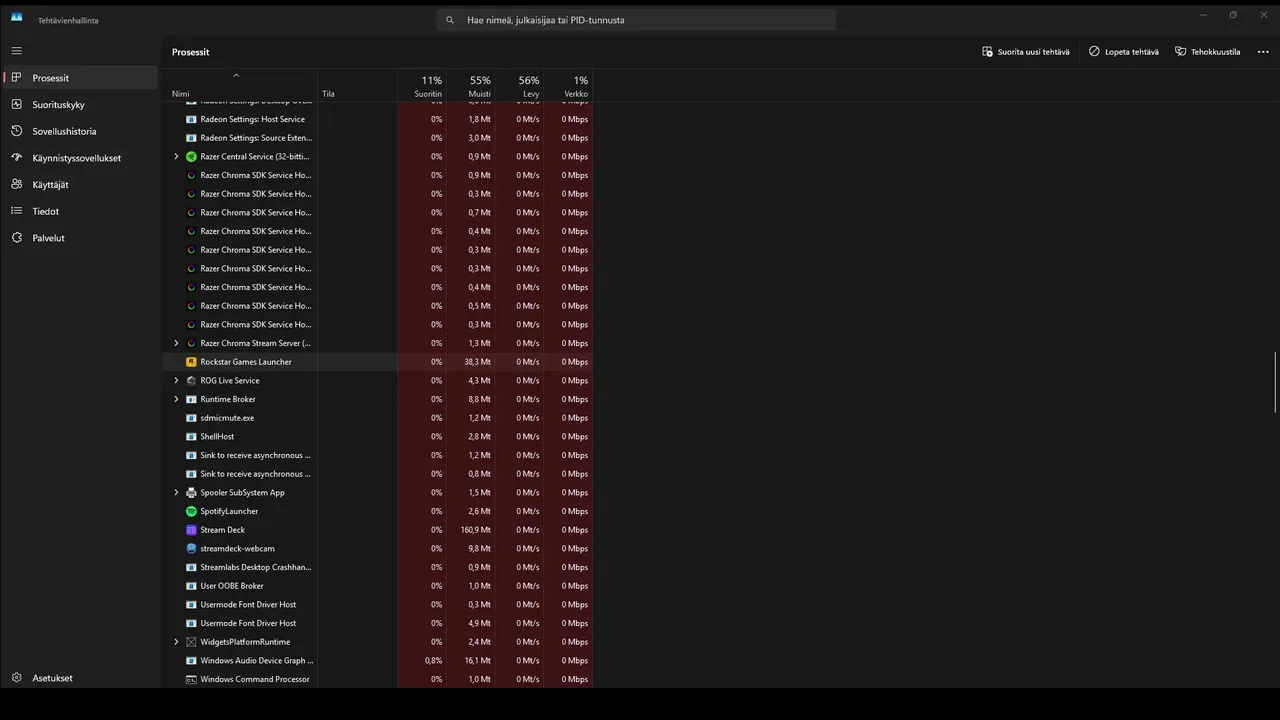Click User OOBE Broker icon
The height and width of the screenshot is (720, 1280).
tap(191, 586)
